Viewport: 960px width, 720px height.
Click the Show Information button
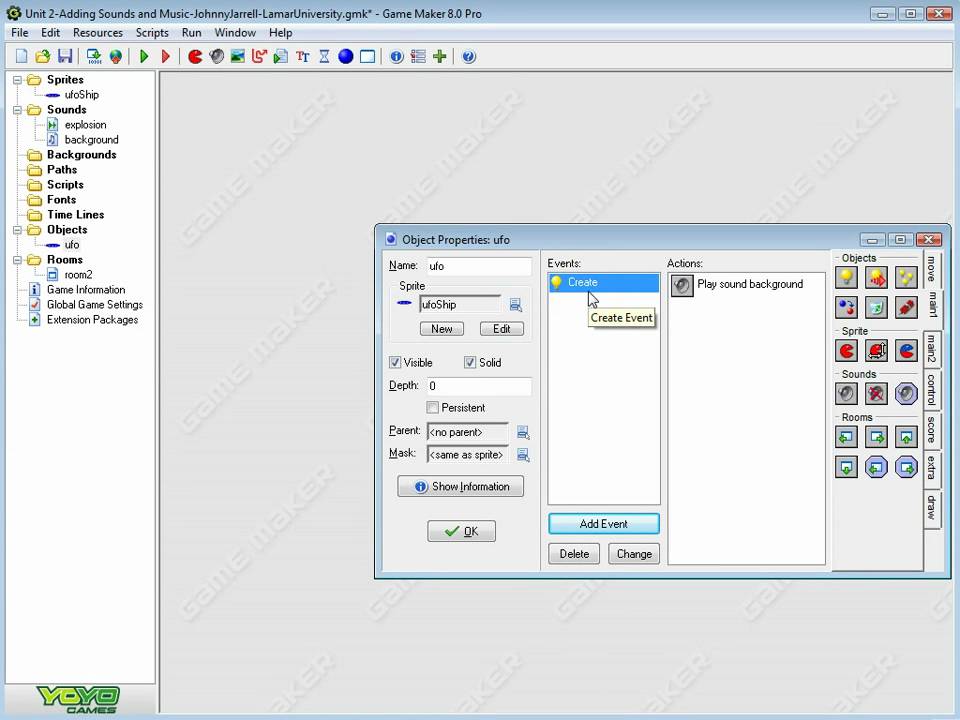[x=460, y=487]
